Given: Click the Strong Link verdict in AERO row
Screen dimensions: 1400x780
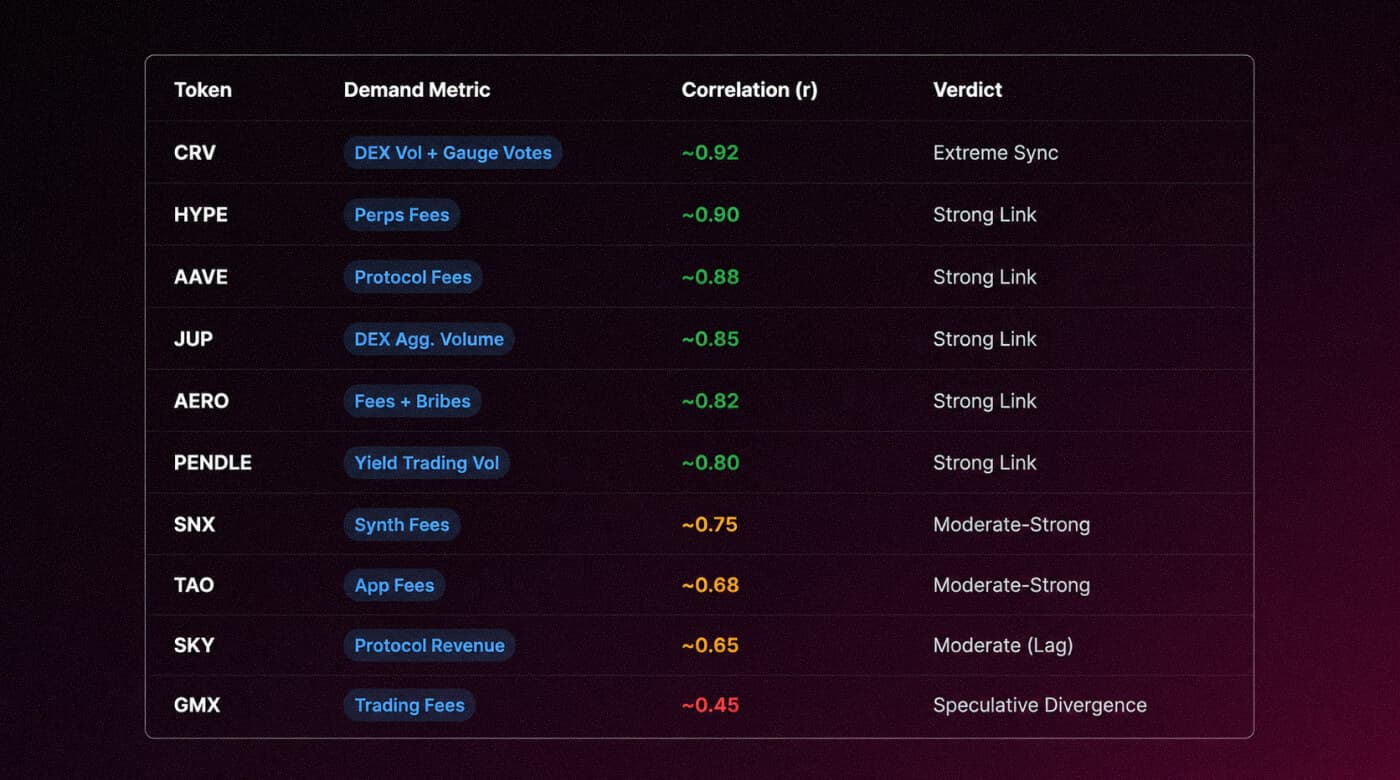Looking at the screenshot, I should click(985, 401).
